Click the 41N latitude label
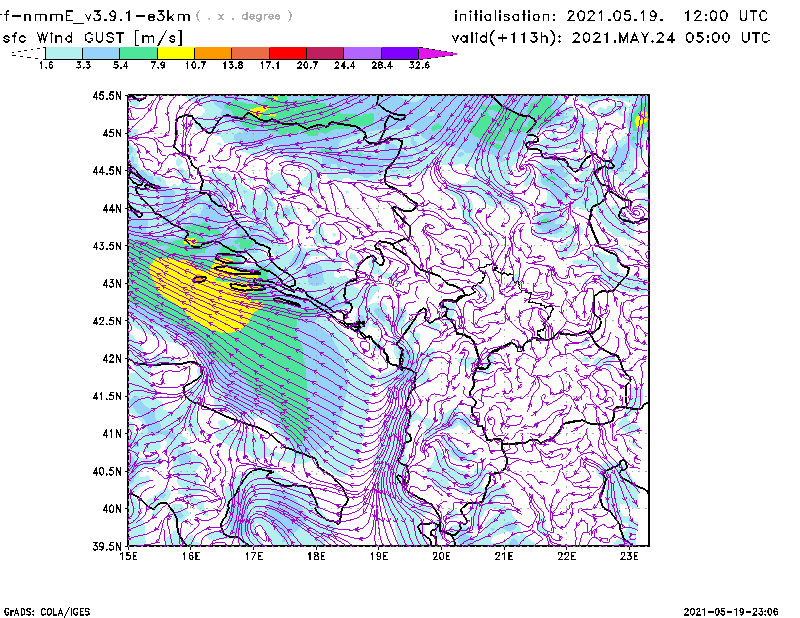800x618 pixels. 112,434
